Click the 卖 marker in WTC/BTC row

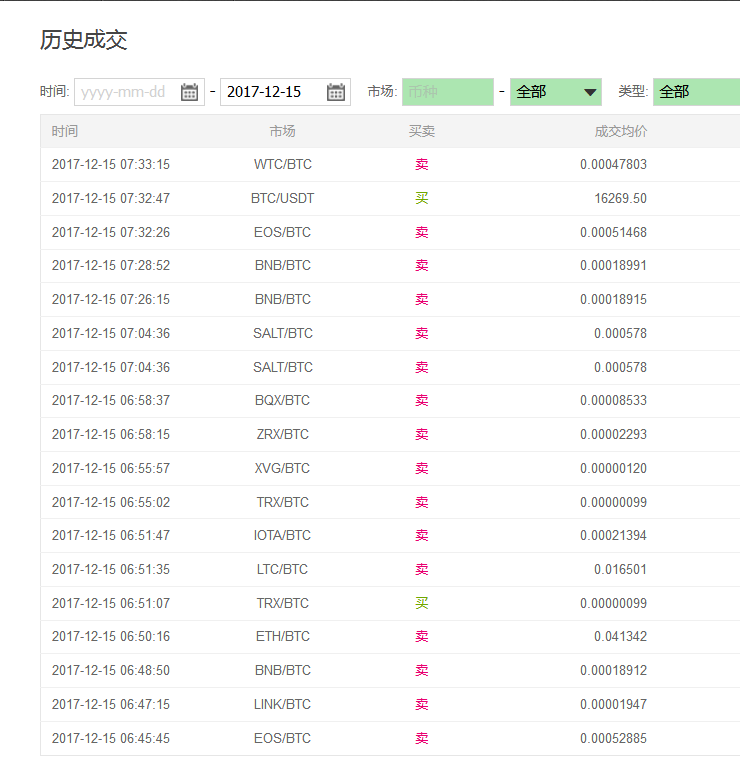pyautogui.click(x=422, y=164)
